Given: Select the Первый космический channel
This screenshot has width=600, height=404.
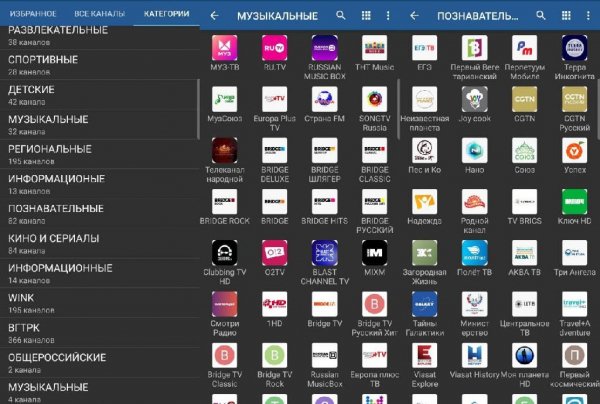Looking at the screenshot, I should pos(574,355).
